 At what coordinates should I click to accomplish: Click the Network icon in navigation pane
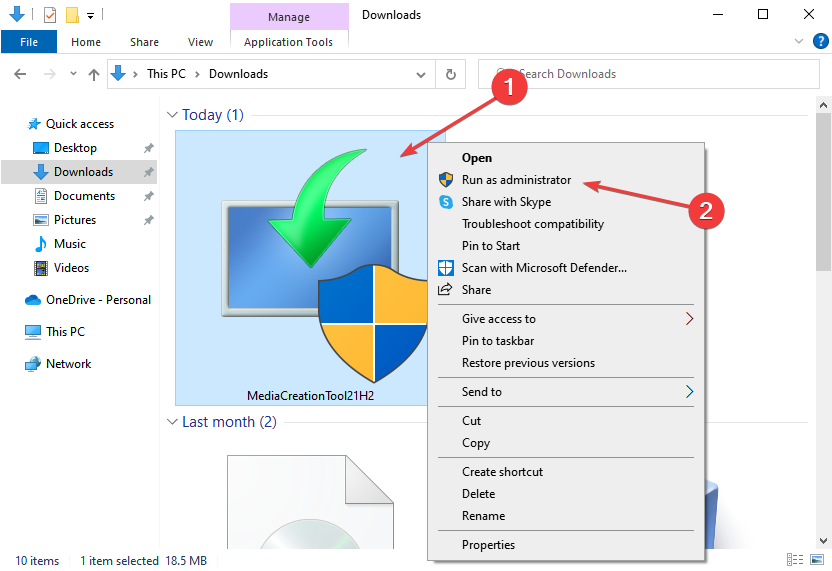(x=32, y=364)
